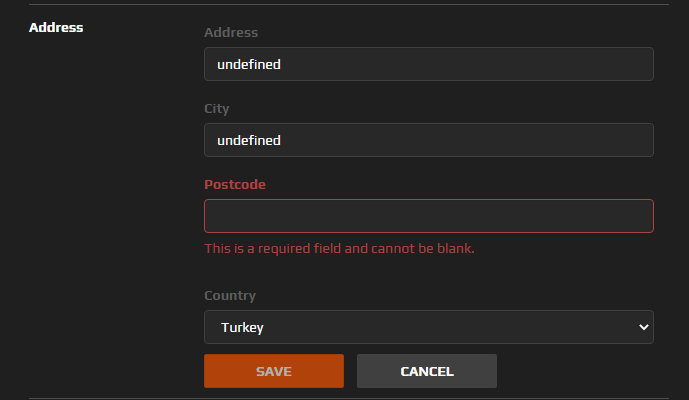Image resolution: width=689 pixels, height=400 pixels.
Task: Click the grey Address field label
Action: [231, 33]
